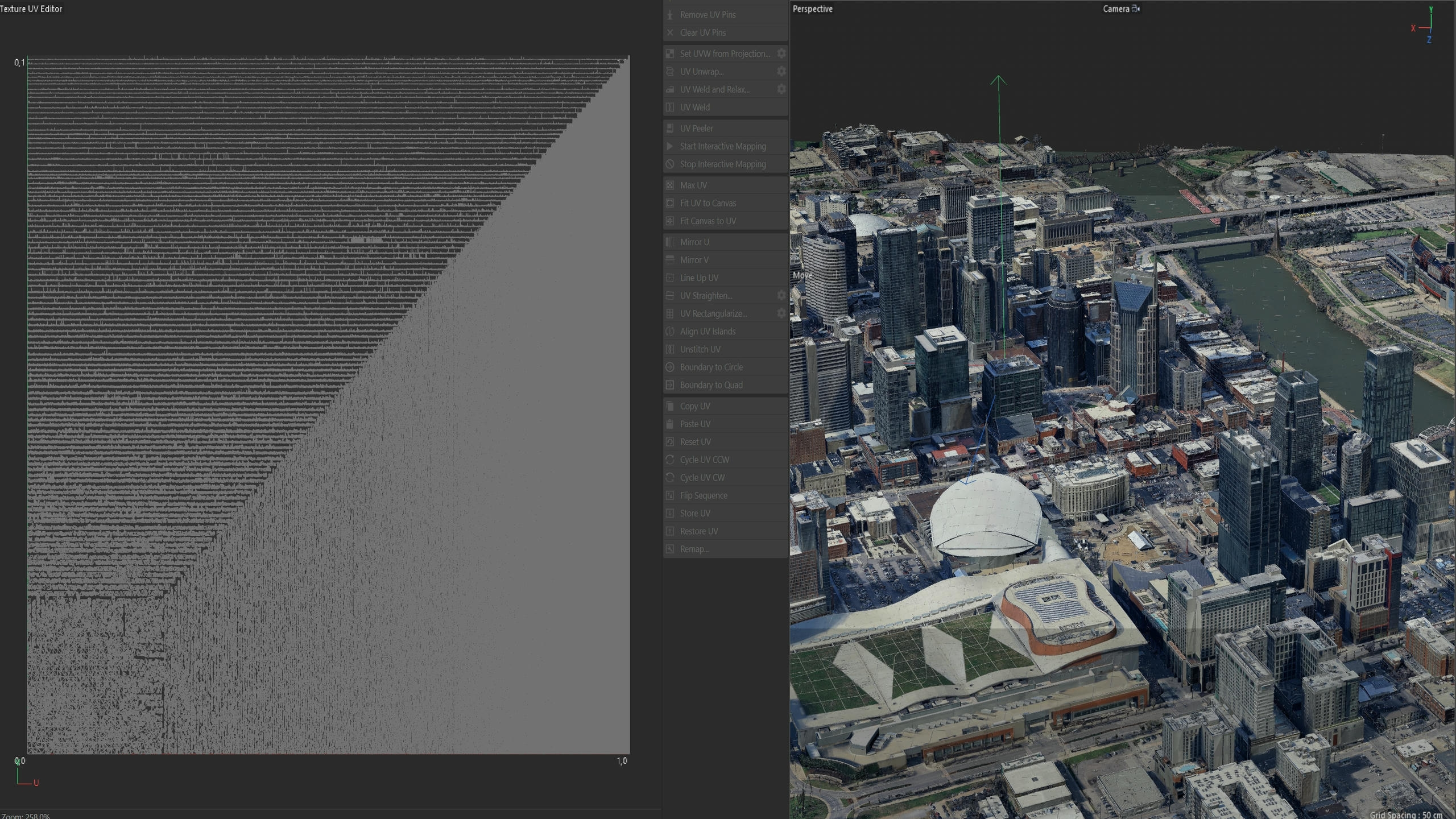The height and width of the screenshot is (819, 1456).
Task: Click the plain UV Weld command
Action: click(x=725, y=107)
